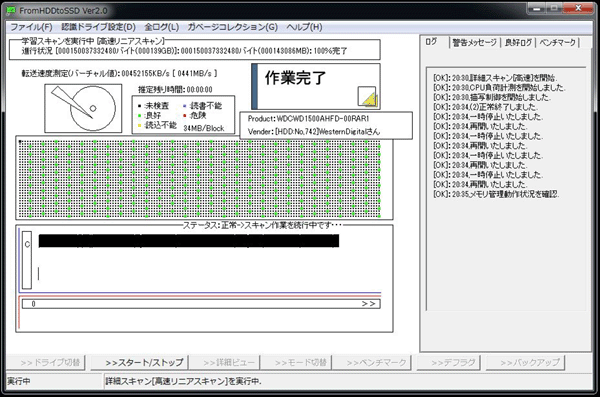This screenshot has height=397, width=600.
Task: Minimize the FromHDDtoSSD window
Action: point(537,8)
